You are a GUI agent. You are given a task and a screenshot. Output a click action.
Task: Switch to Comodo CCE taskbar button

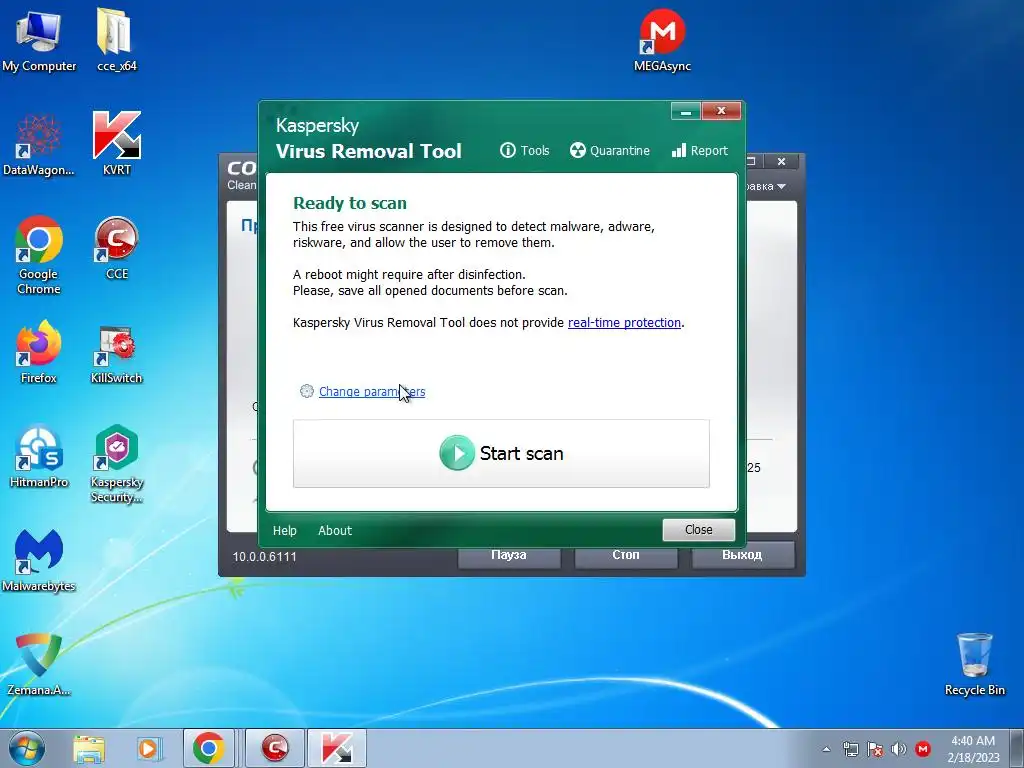tap(275, 748)
